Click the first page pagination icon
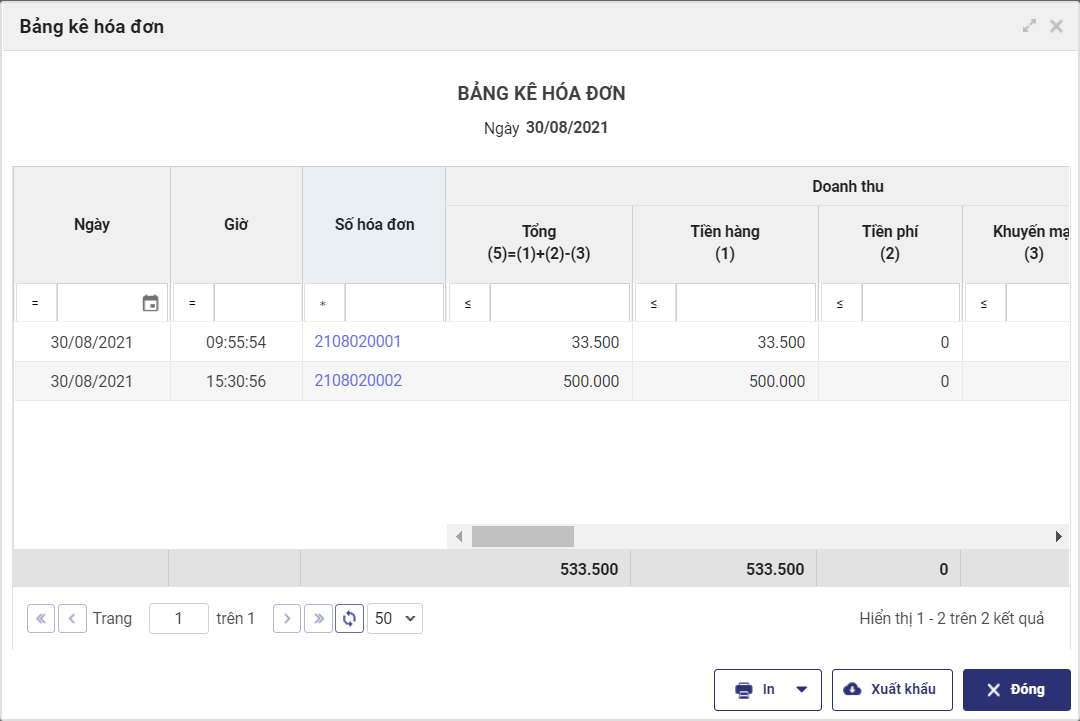 [x=41, y=619]
